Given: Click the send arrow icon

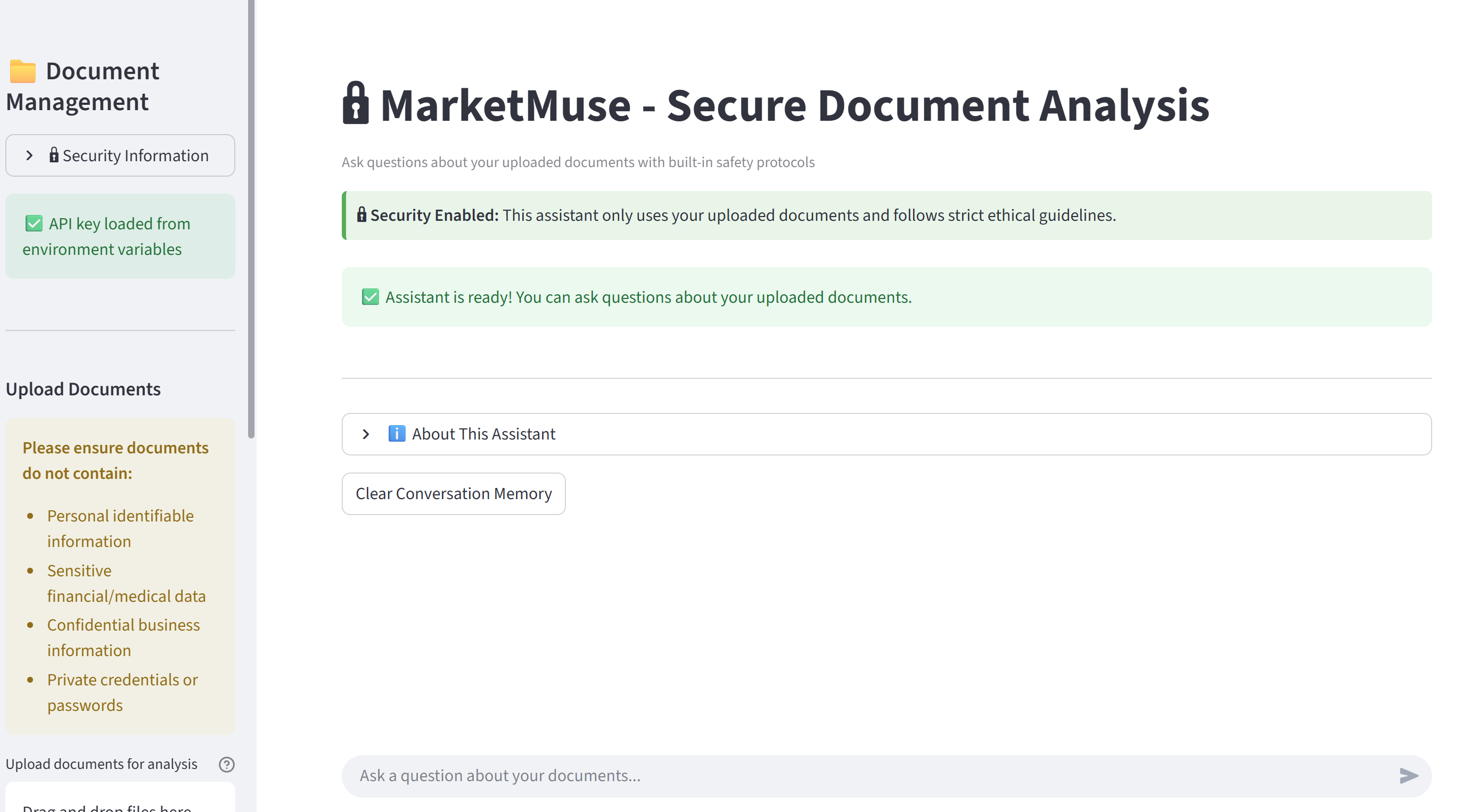Looking at the screenshot, I should tap(1409, 776).
